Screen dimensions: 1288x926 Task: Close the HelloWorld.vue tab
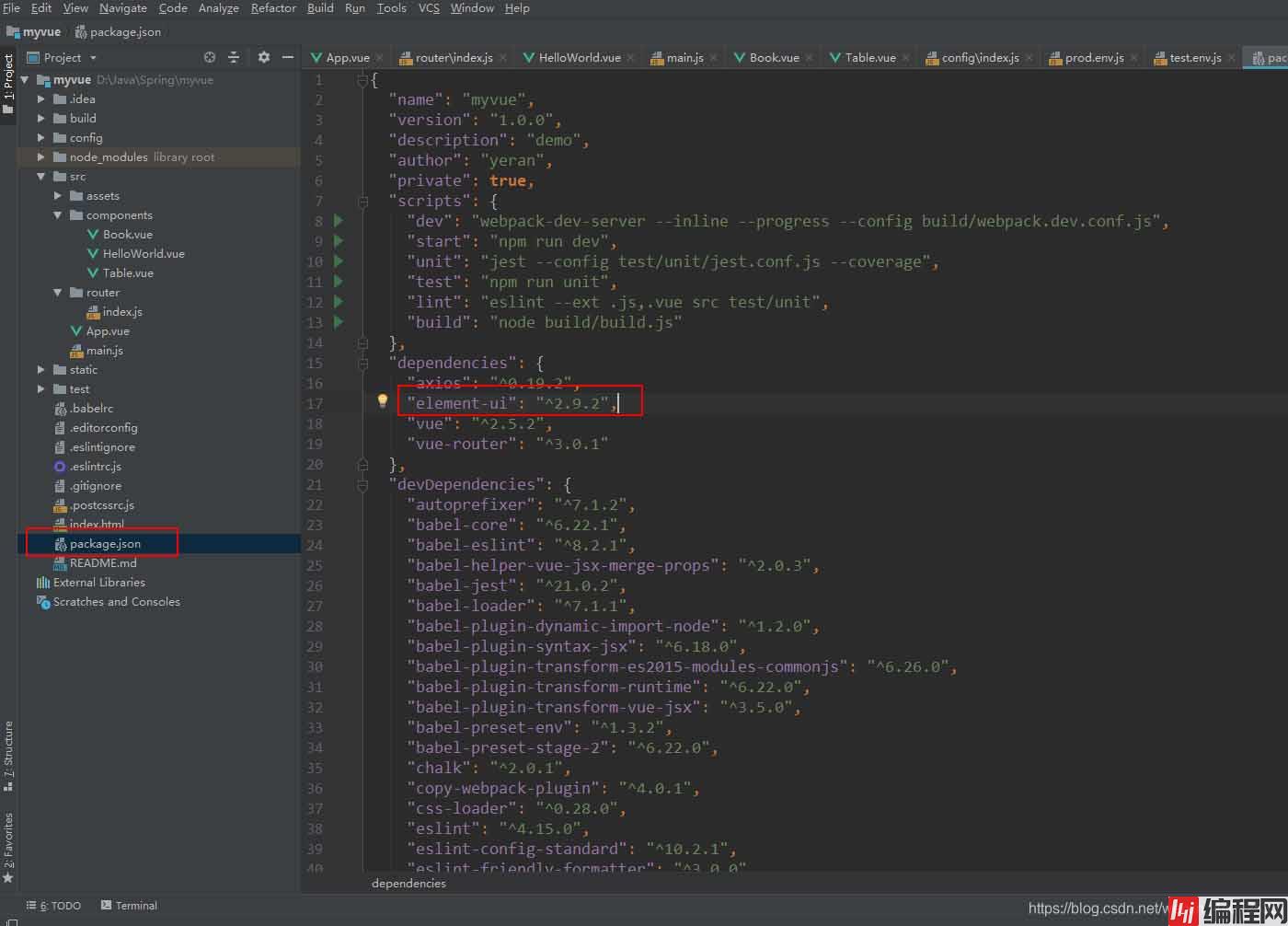(631, 58)
